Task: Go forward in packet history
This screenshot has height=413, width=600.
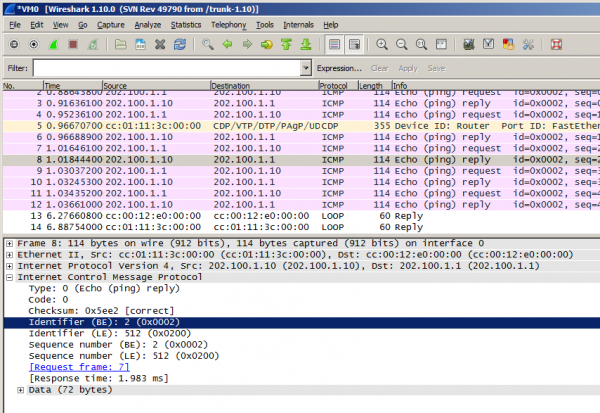Action: [248, 44]
